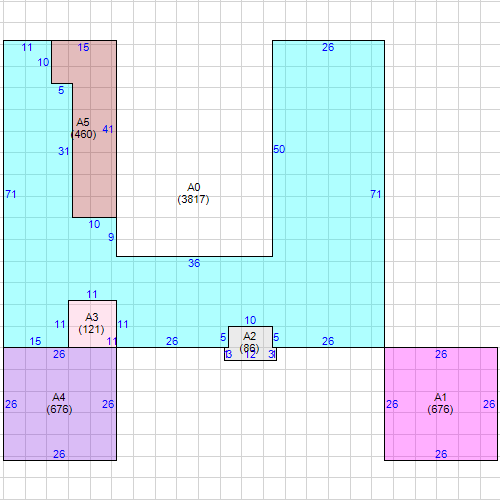Select the A0 (3817) area label
This screenshot has width=500, height=500.
click(x=193, y=193)
